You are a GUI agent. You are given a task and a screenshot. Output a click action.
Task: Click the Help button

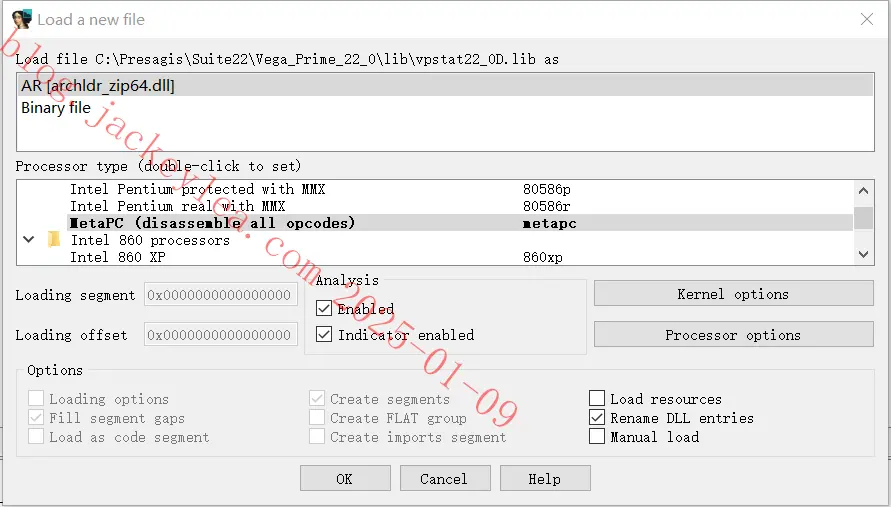(545, 479)
